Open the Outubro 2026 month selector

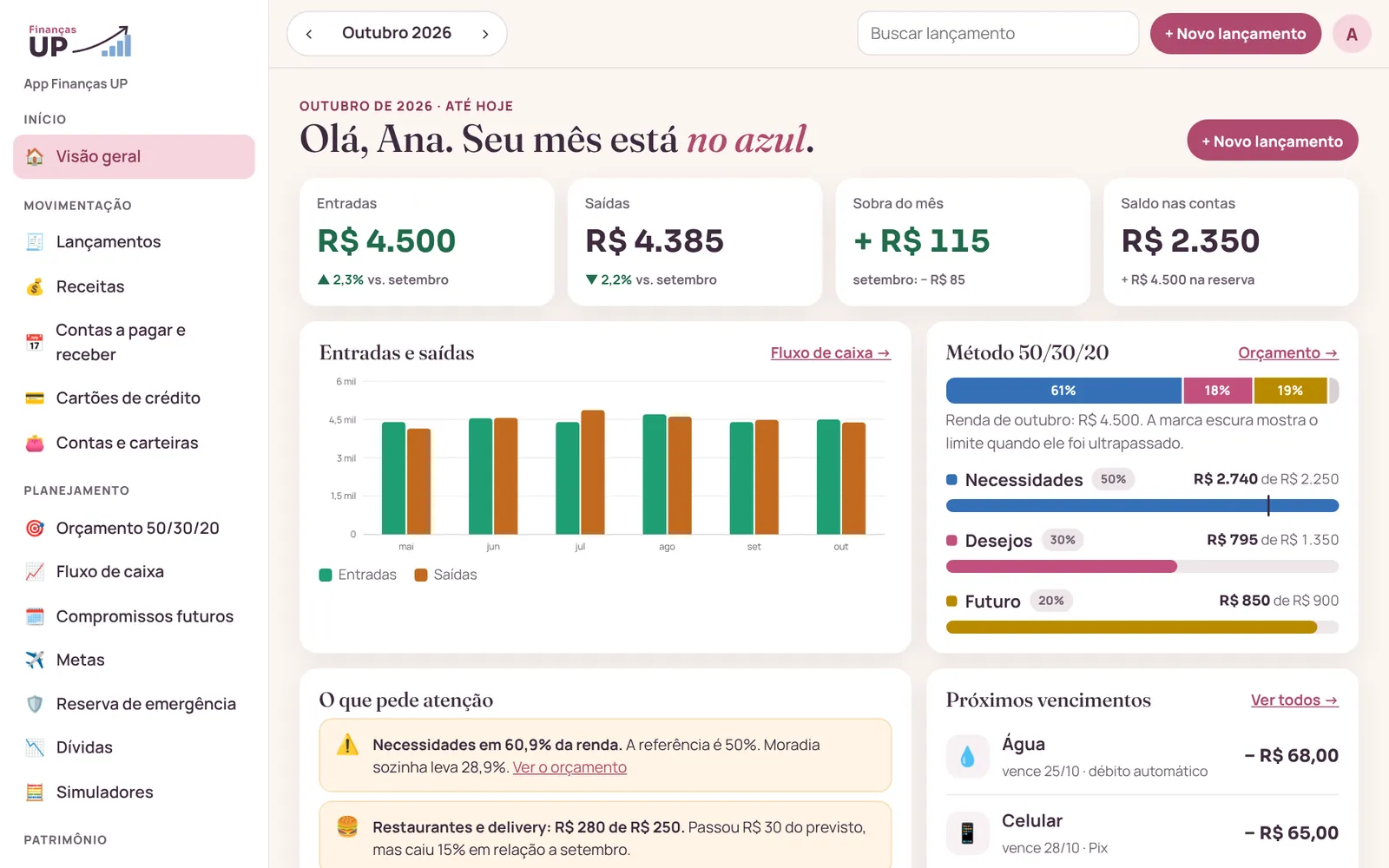coord(397,33)
